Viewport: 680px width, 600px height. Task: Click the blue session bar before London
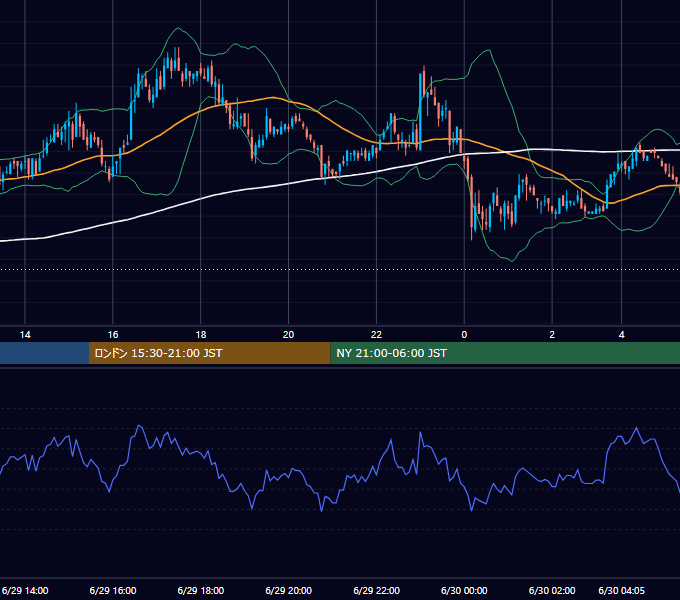[44, 353]
